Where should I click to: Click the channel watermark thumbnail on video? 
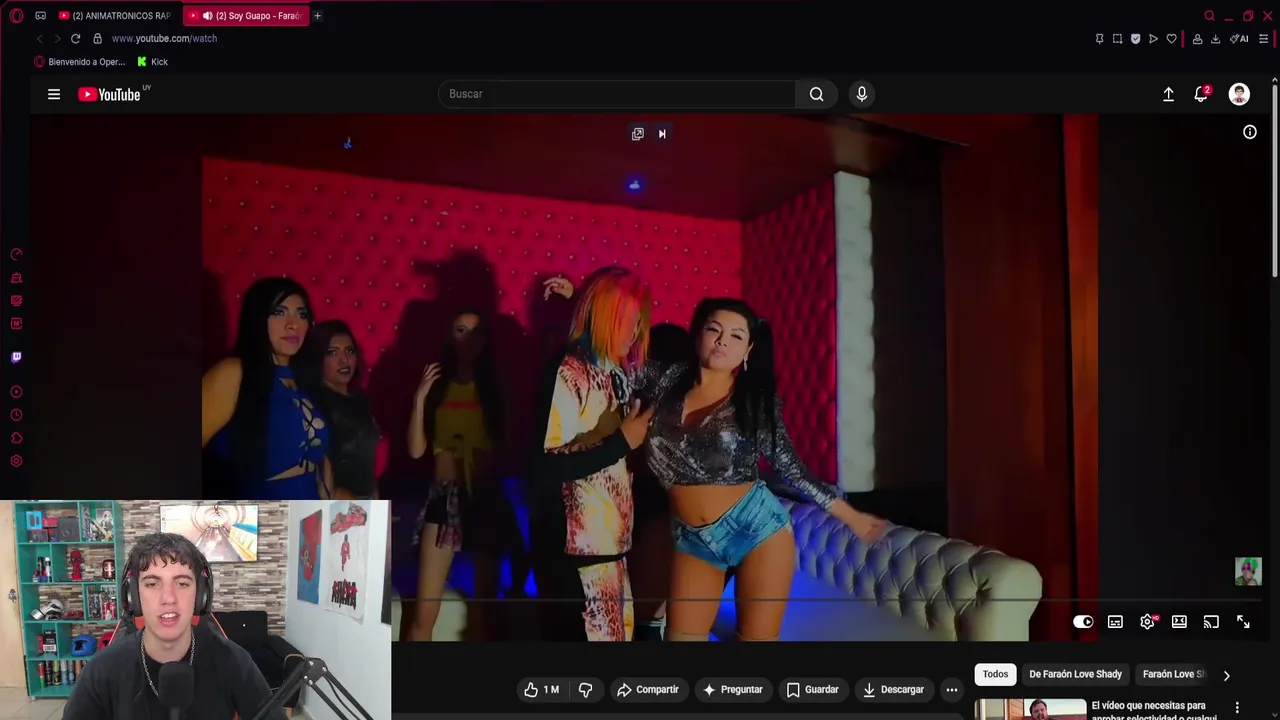[1248, 571]
